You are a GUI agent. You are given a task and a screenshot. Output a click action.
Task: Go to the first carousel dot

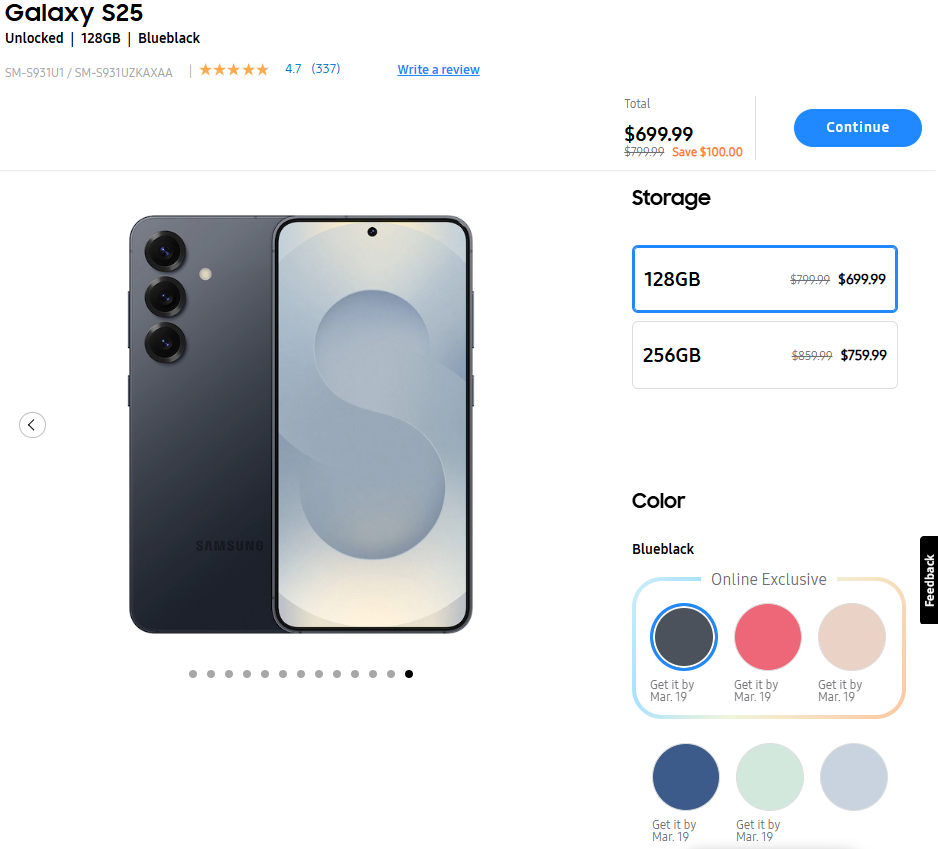tap(193, 674)
